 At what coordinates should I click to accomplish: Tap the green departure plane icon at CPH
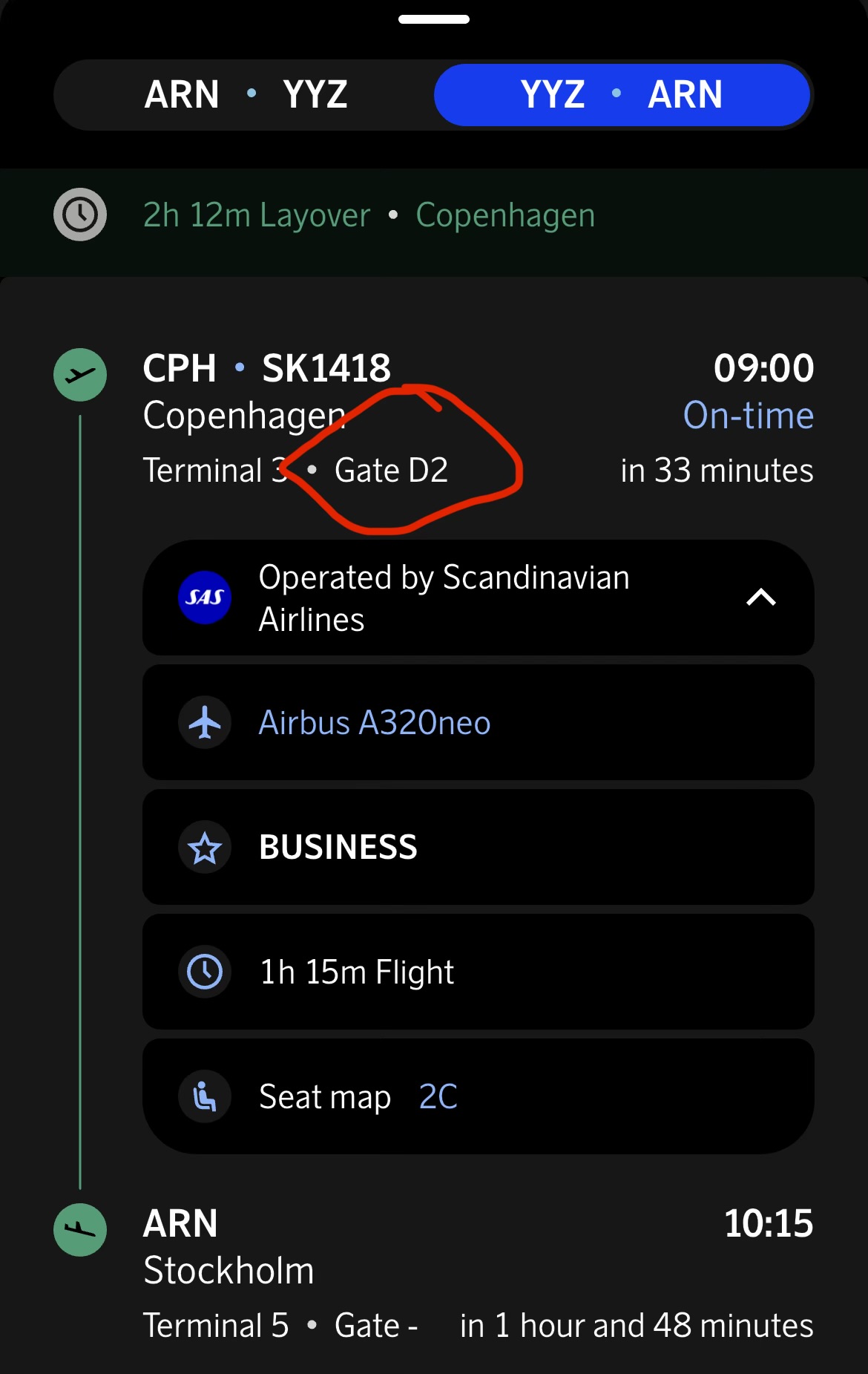(x=80, y=375)
